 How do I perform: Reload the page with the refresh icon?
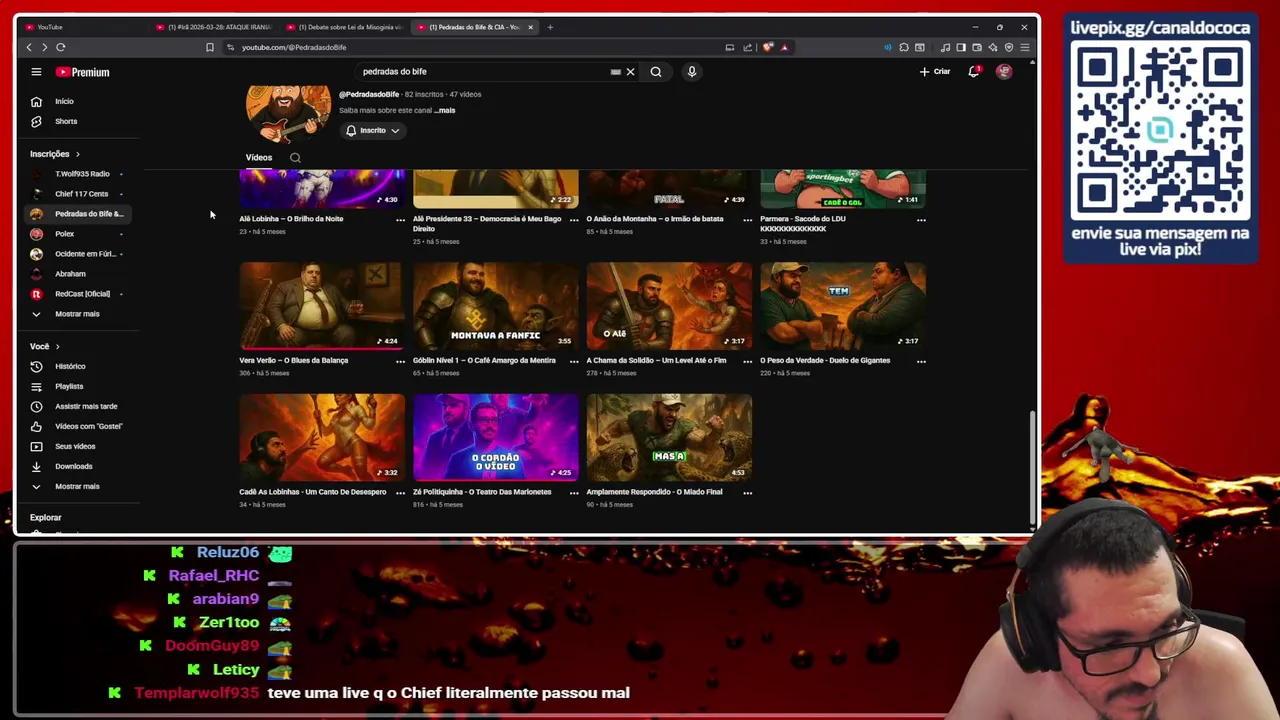[x=60, y=47]
